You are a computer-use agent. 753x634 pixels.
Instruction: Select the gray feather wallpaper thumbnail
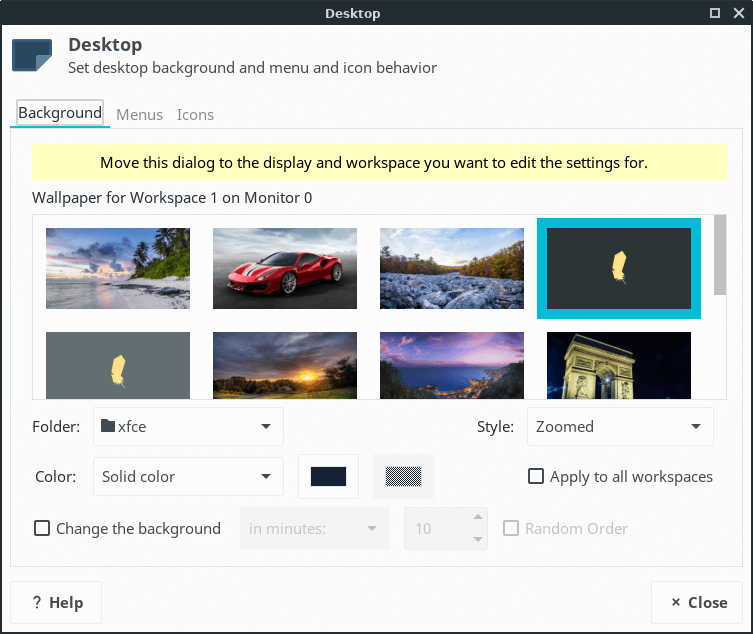(118, 366)
